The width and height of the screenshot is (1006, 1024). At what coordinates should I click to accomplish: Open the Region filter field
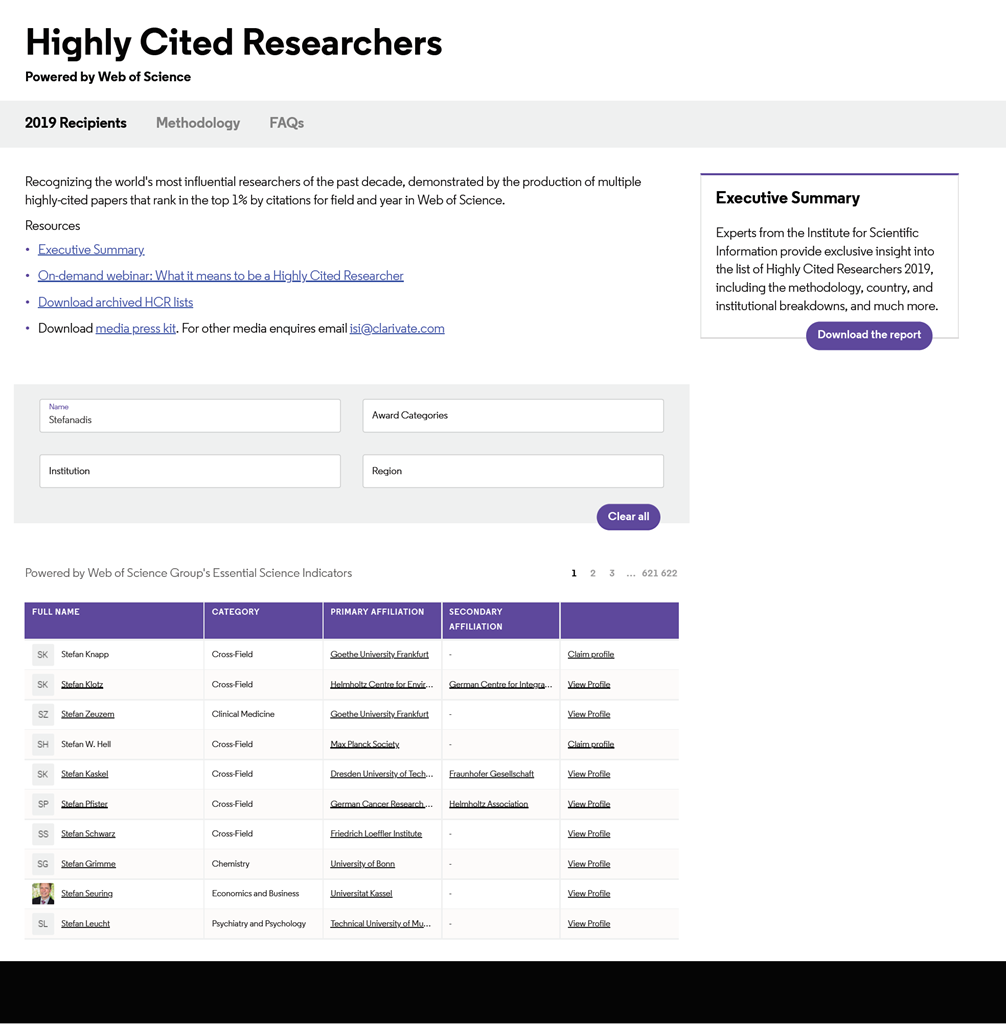coord(512,471)
